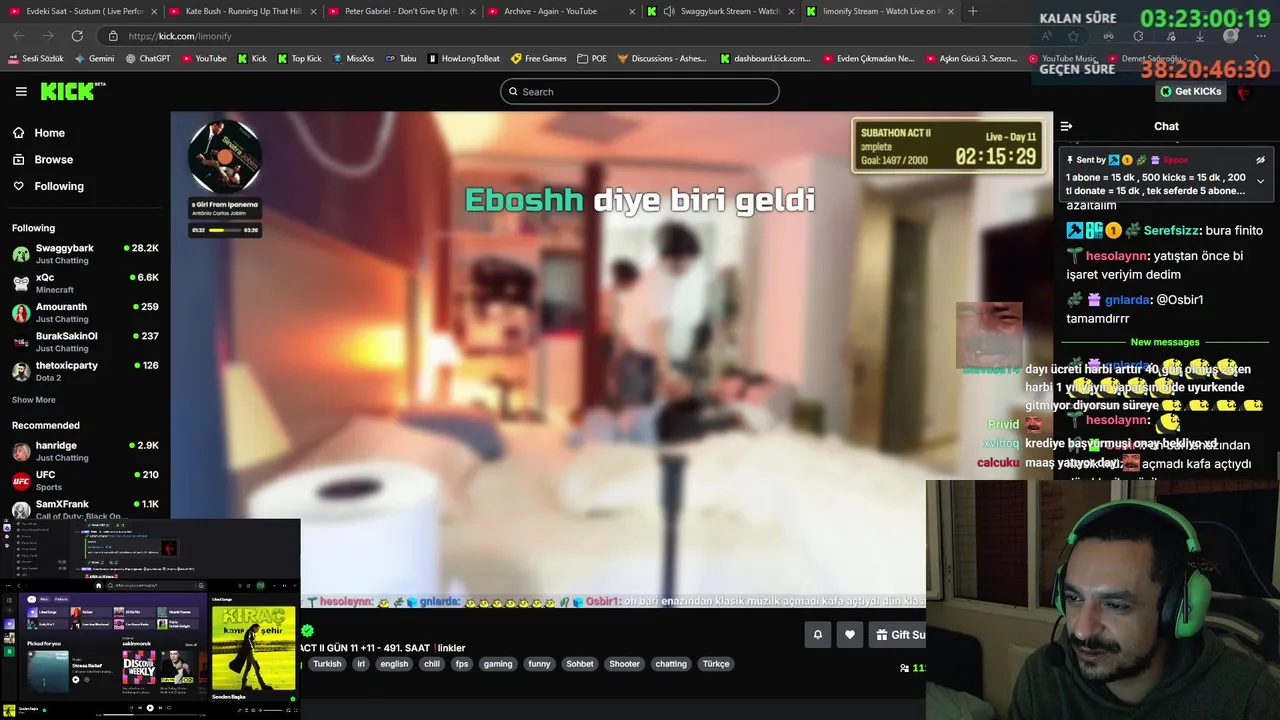Select the Sohbet tag
The image size is (1280, 720).
[580, 664]
